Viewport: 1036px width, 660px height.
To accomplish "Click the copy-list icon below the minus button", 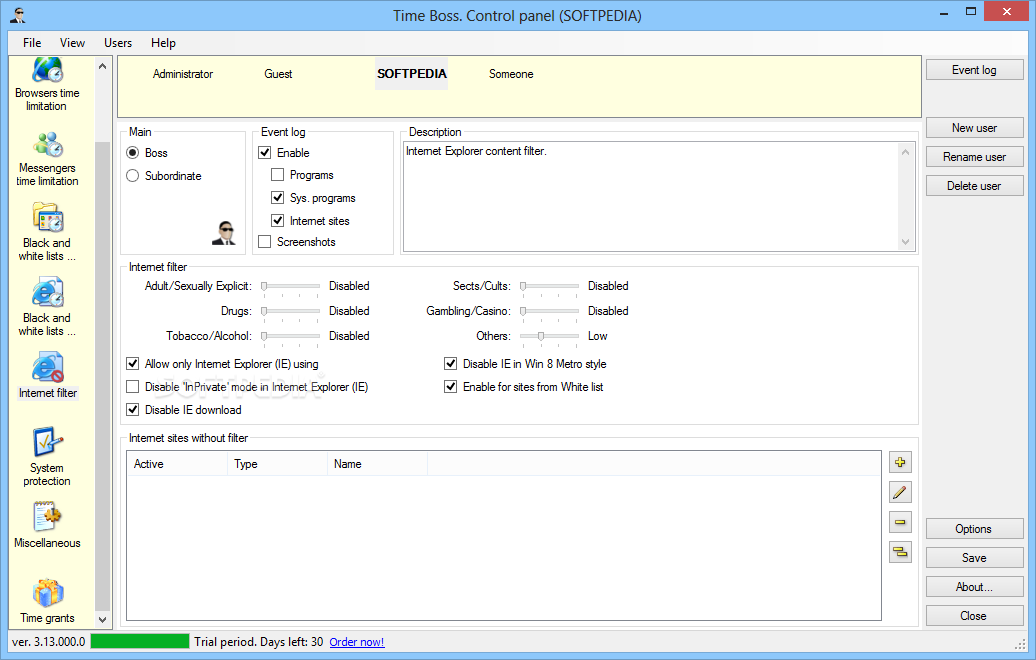I will pos(900,552).
